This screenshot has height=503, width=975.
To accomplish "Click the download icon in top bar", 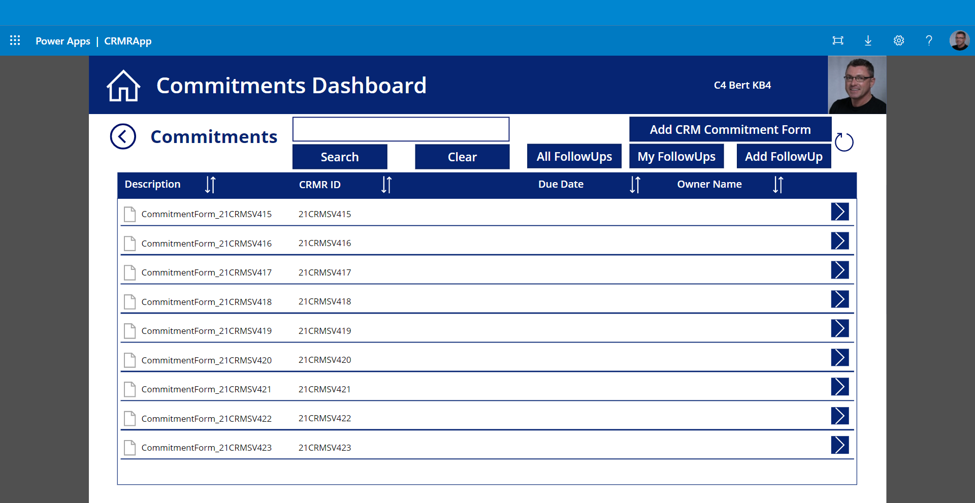I will 868,41.
